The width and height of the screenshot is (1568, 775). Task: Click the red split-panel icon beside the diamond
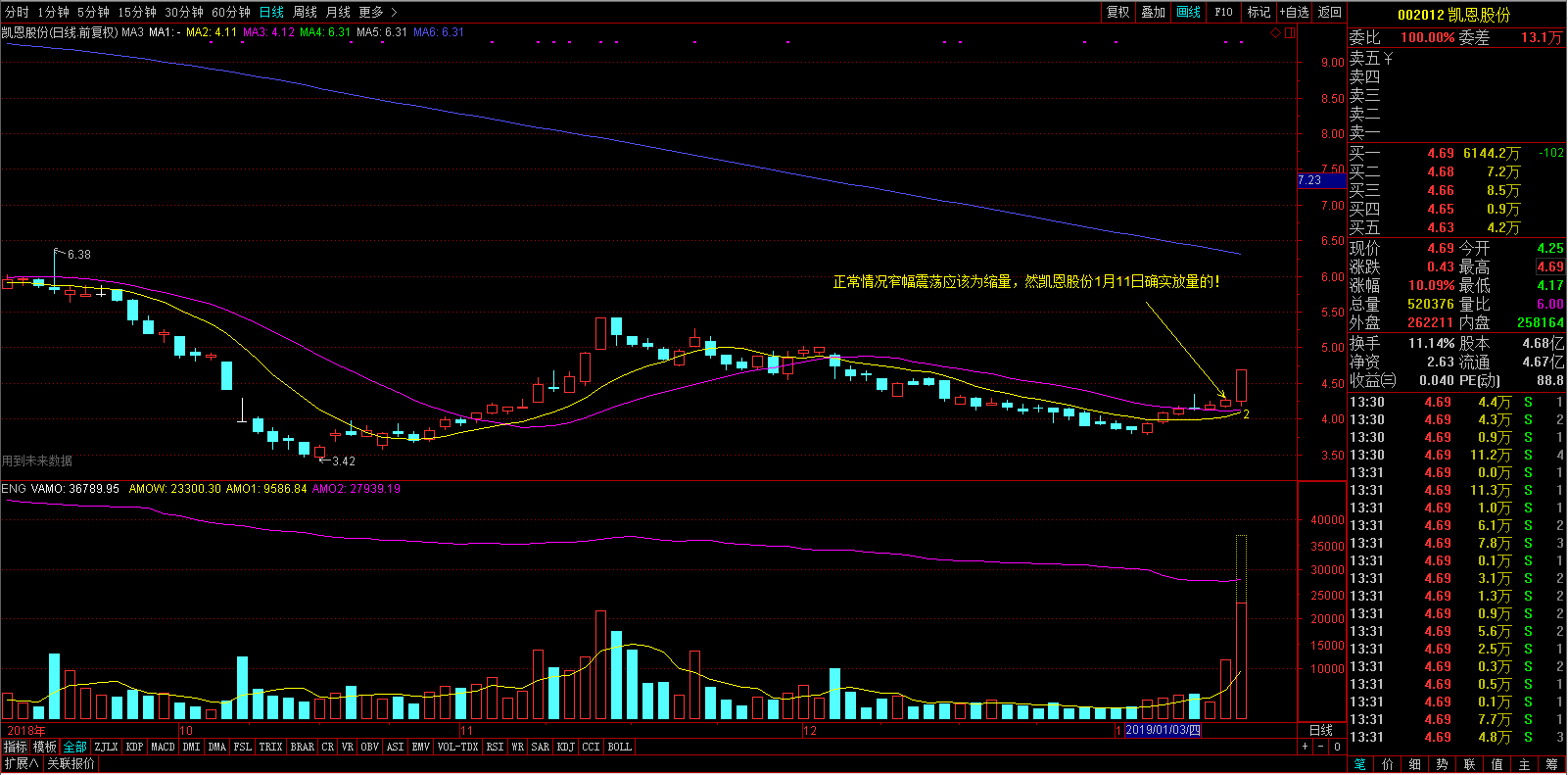1290,33
